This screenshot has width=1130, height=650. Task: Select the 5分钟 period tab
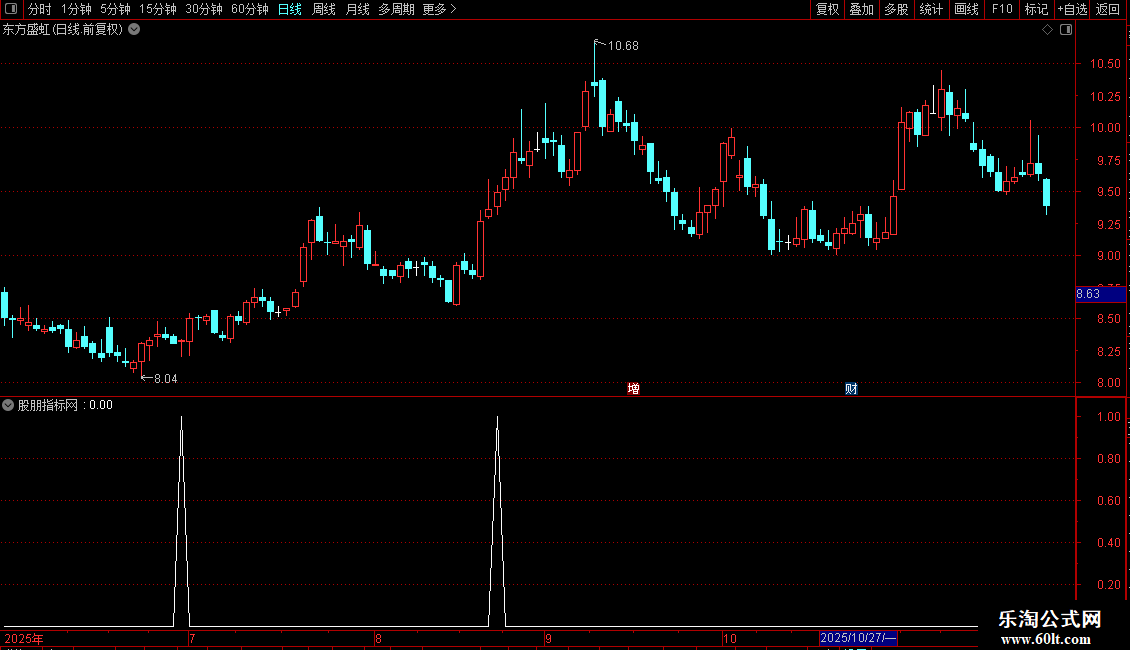pos(115,9)
